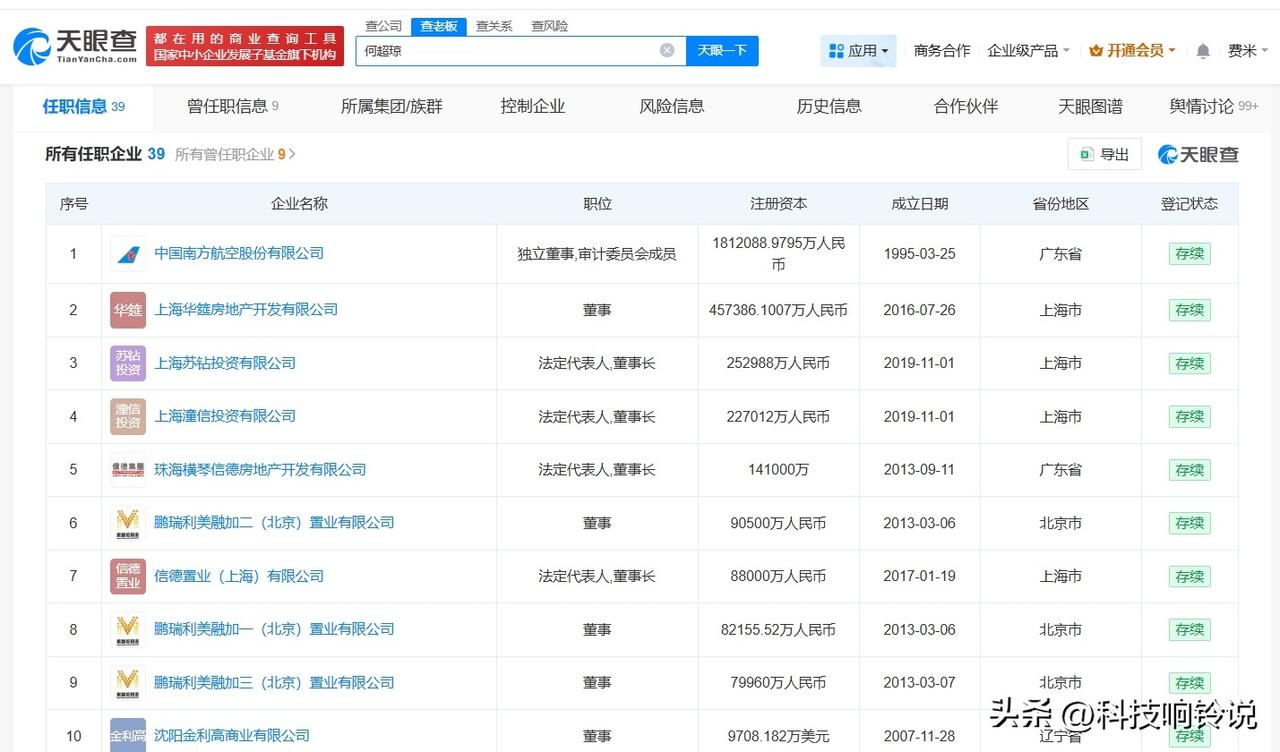
Task: Select the 任职信息 tab
Action: tap(83, 106)
